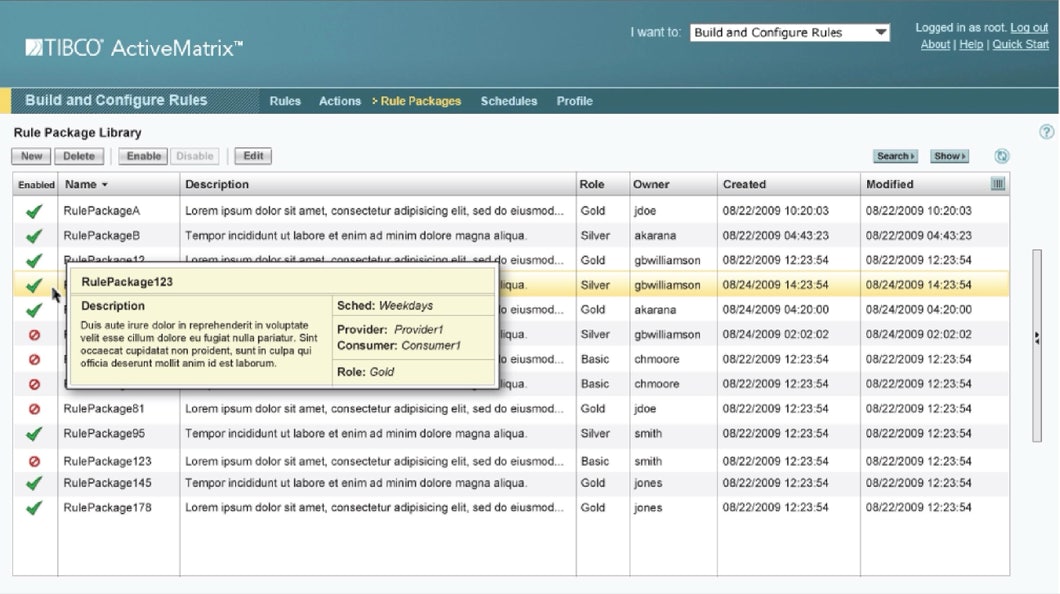Click the TIBCO ActiveMatrix logo
This screenshot has height=594, width=1060.
(x=134, y=47)
